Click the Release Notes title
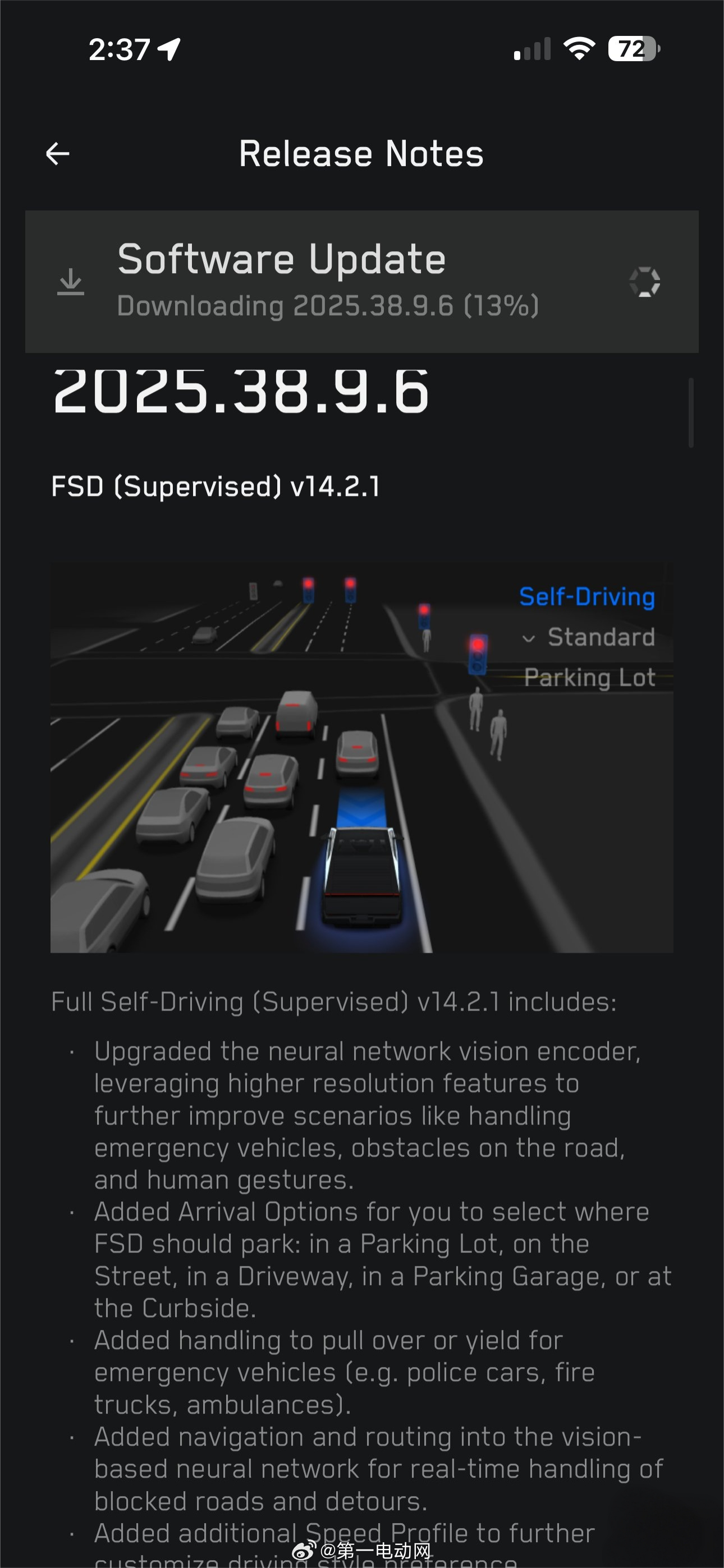The height and width of the screenshot is (1568, 724). click(361, 153)
